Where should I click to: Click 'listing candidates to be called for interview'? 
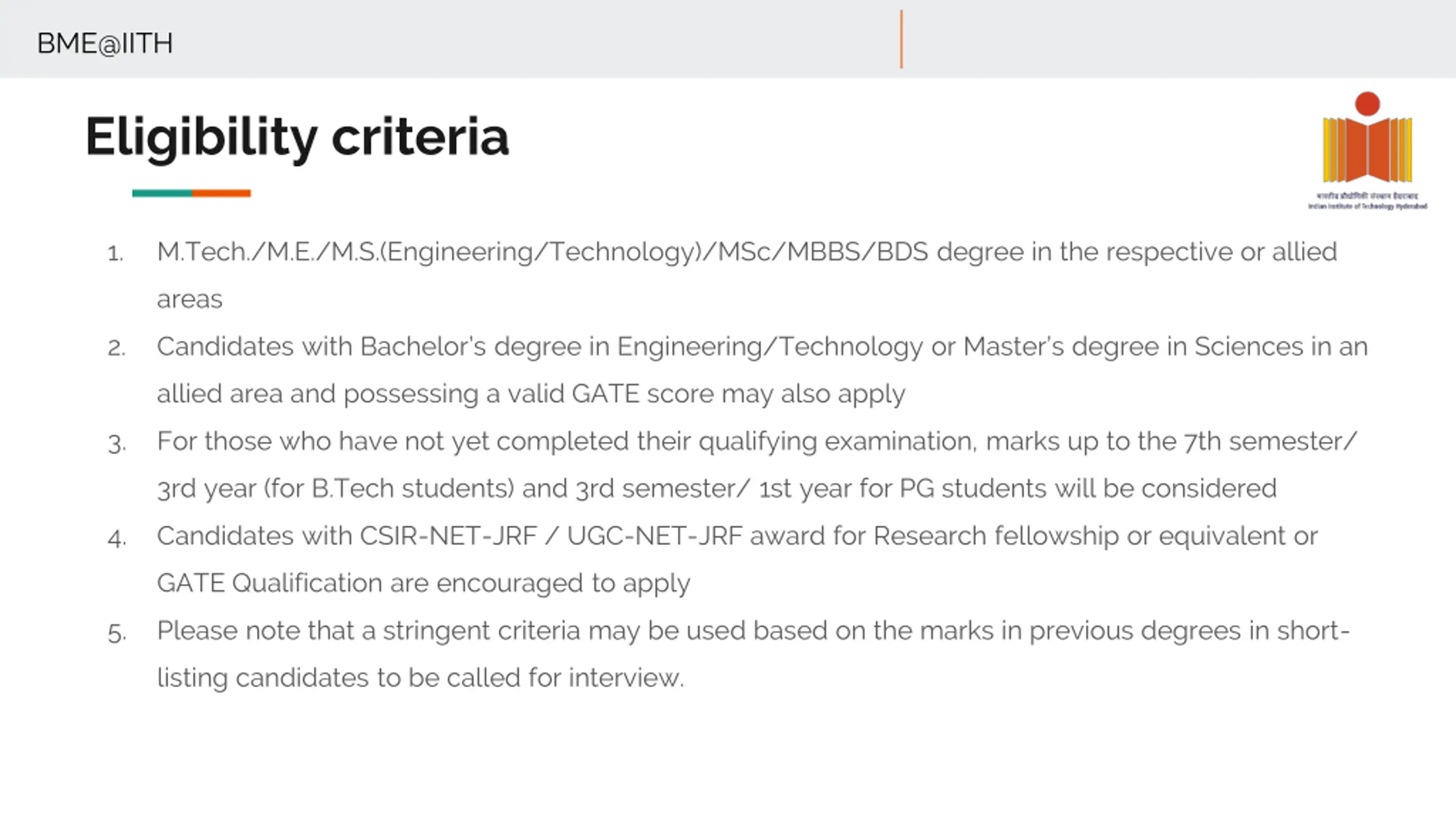coord(420,679)
